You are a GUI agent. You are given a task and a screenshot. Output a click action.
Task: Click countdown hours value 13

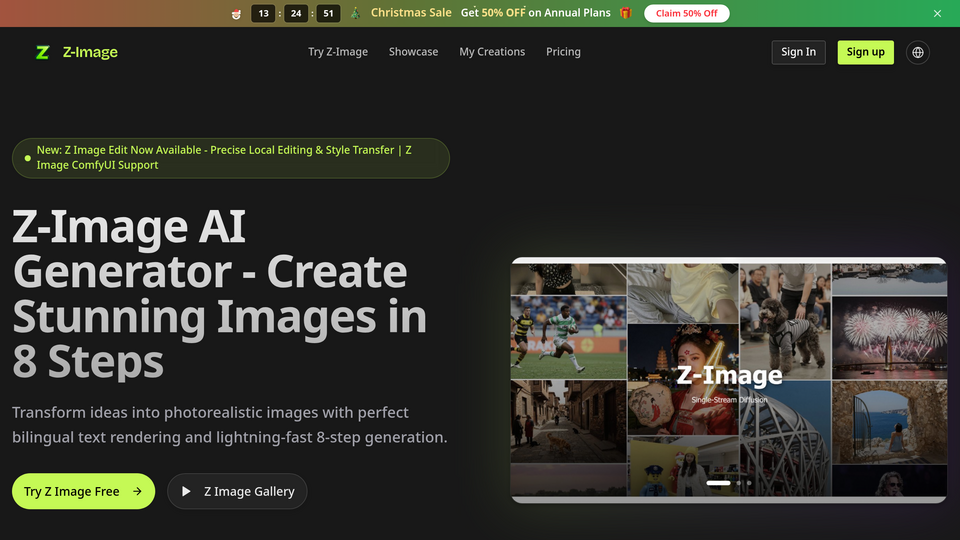coord(263,13)
